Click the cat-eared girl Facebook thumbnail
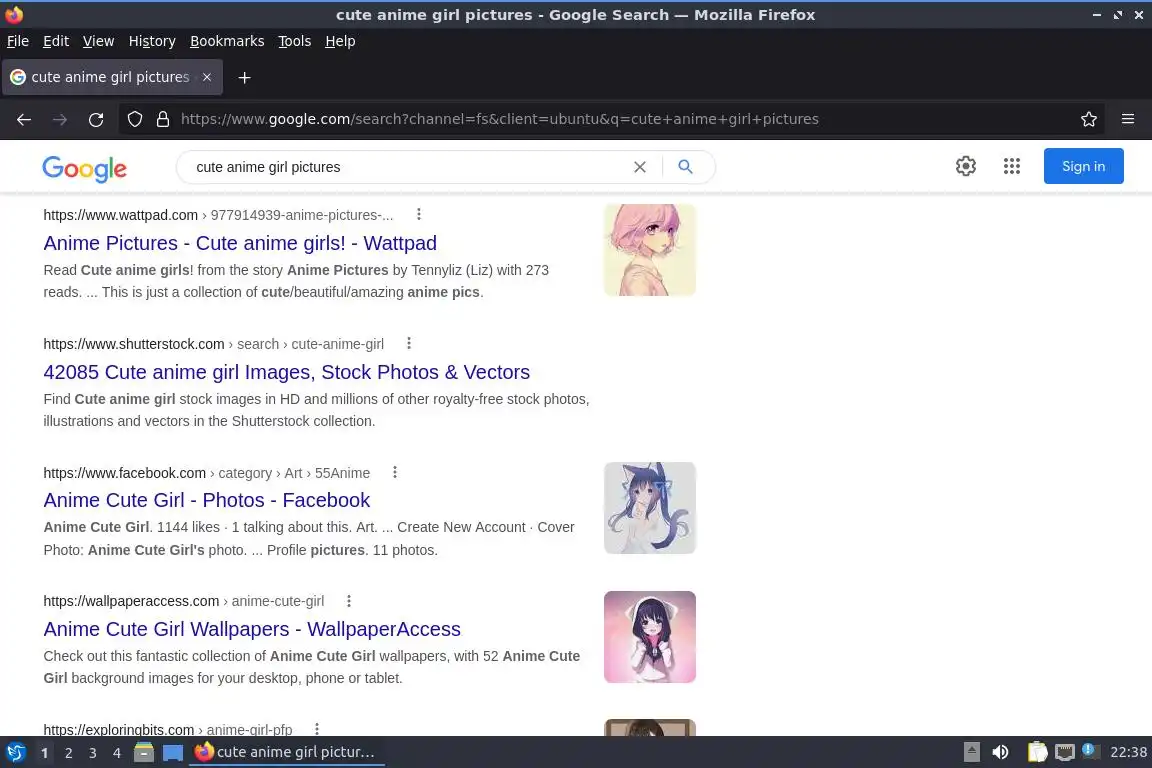1152x768 pixels. click(649, 508)
